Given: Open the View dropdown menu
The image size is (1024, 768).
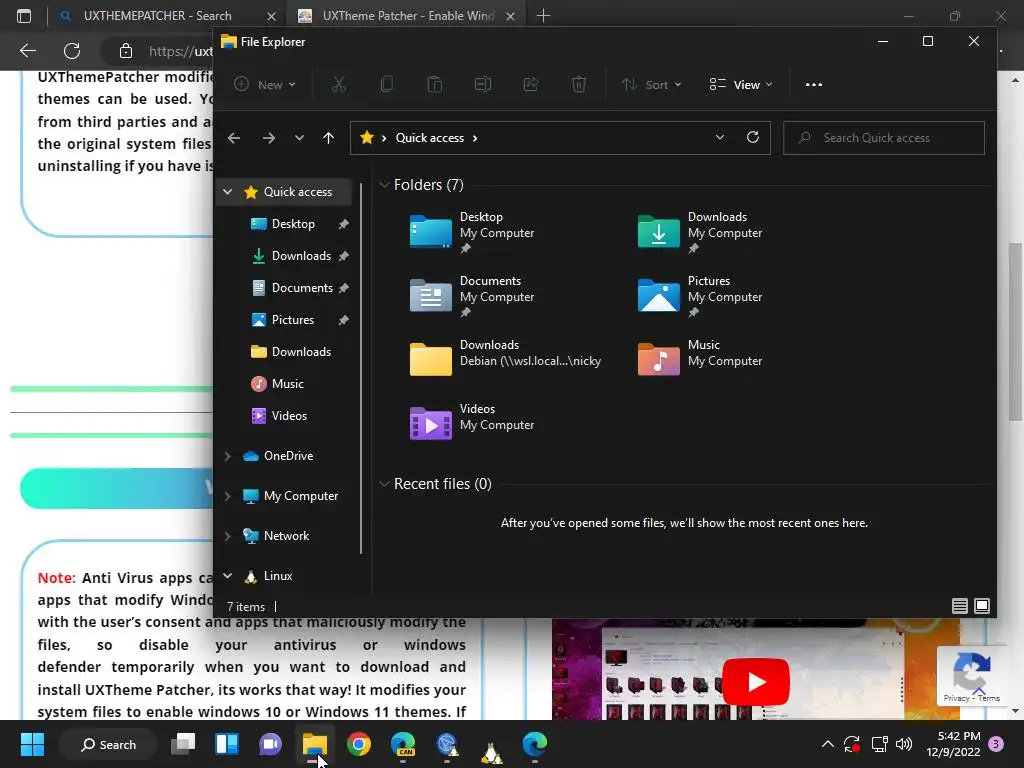Looking at the screenshot, I should (x=741, y=84).
